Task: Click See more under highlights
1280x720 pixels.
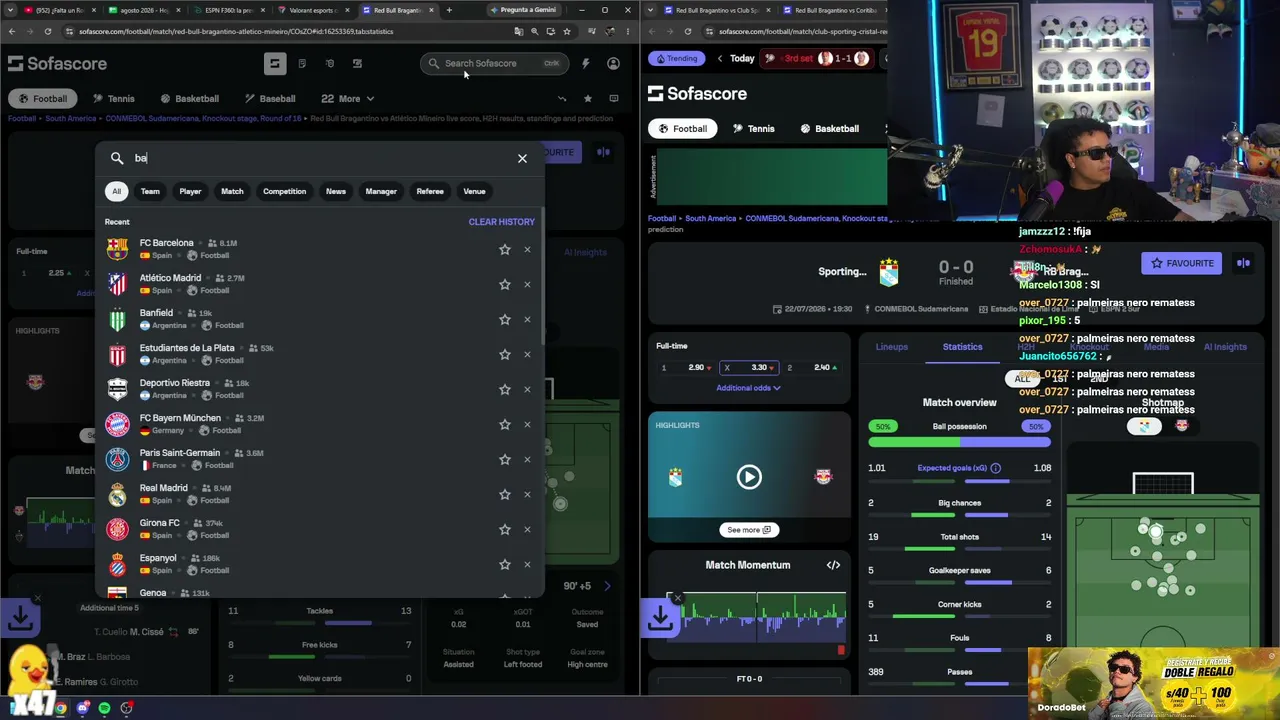Action: point(749,530)
